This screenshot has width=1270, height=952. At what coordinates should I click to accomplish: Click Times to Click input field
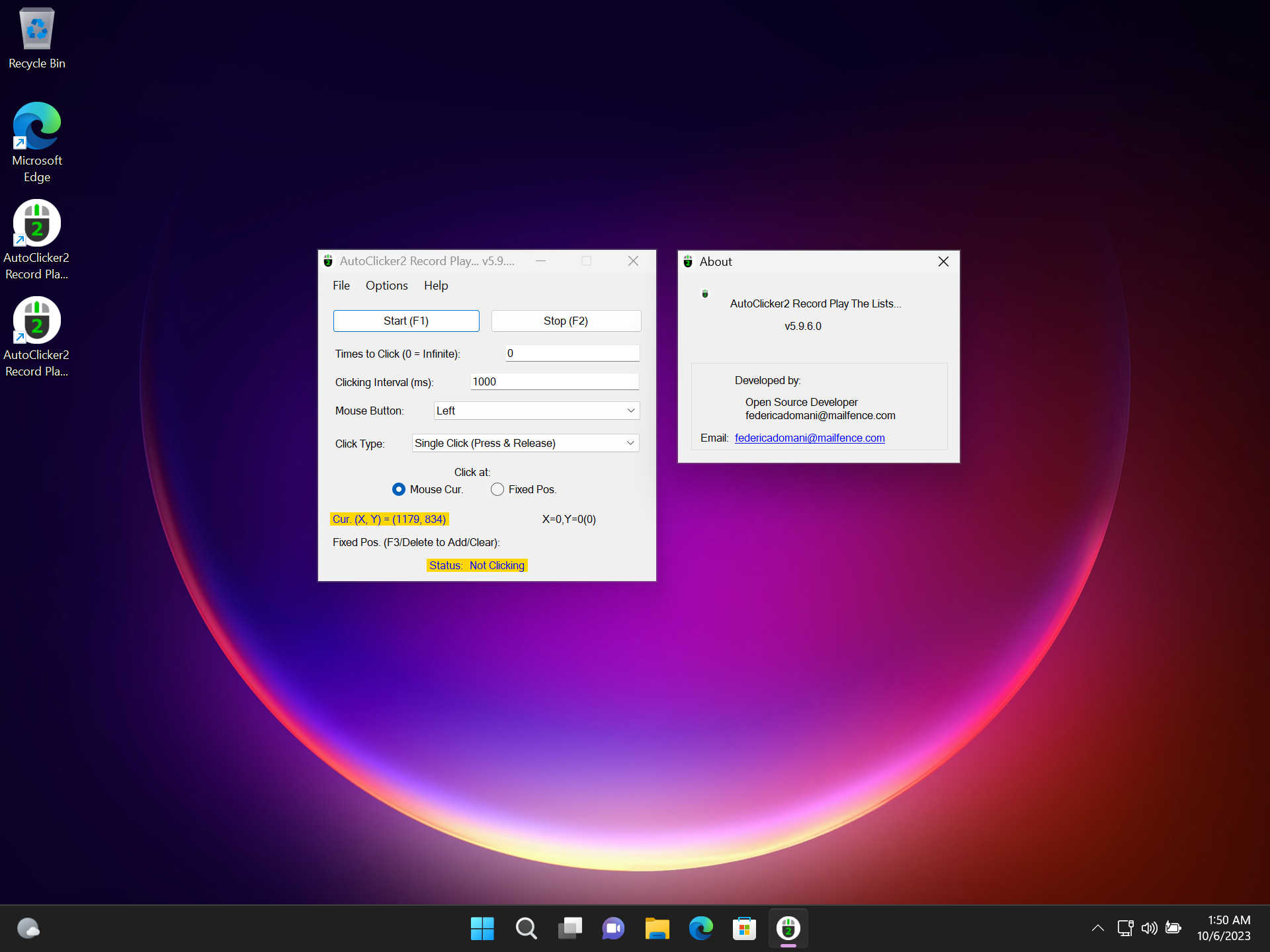[570, 353]
